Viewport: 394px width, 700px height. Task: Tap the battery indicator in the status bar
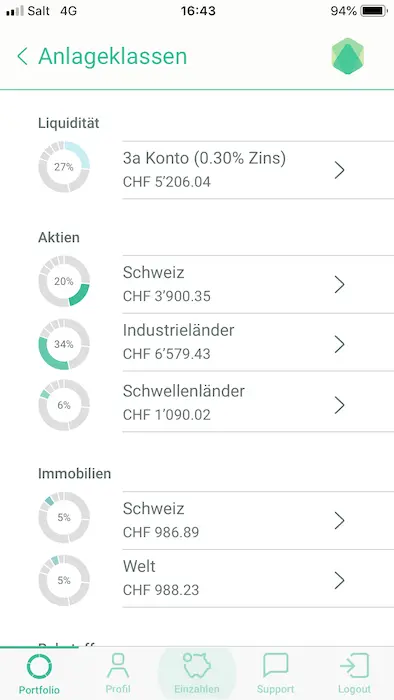[x=374, y=11]
